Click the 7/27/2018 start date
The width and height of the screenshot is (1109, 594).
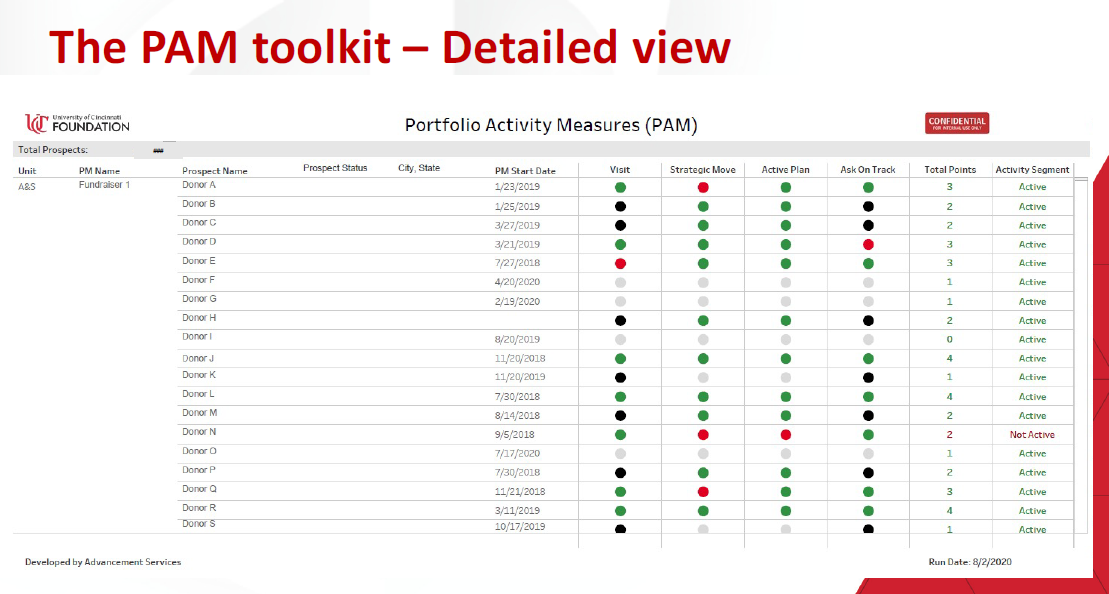pos(516,263)
